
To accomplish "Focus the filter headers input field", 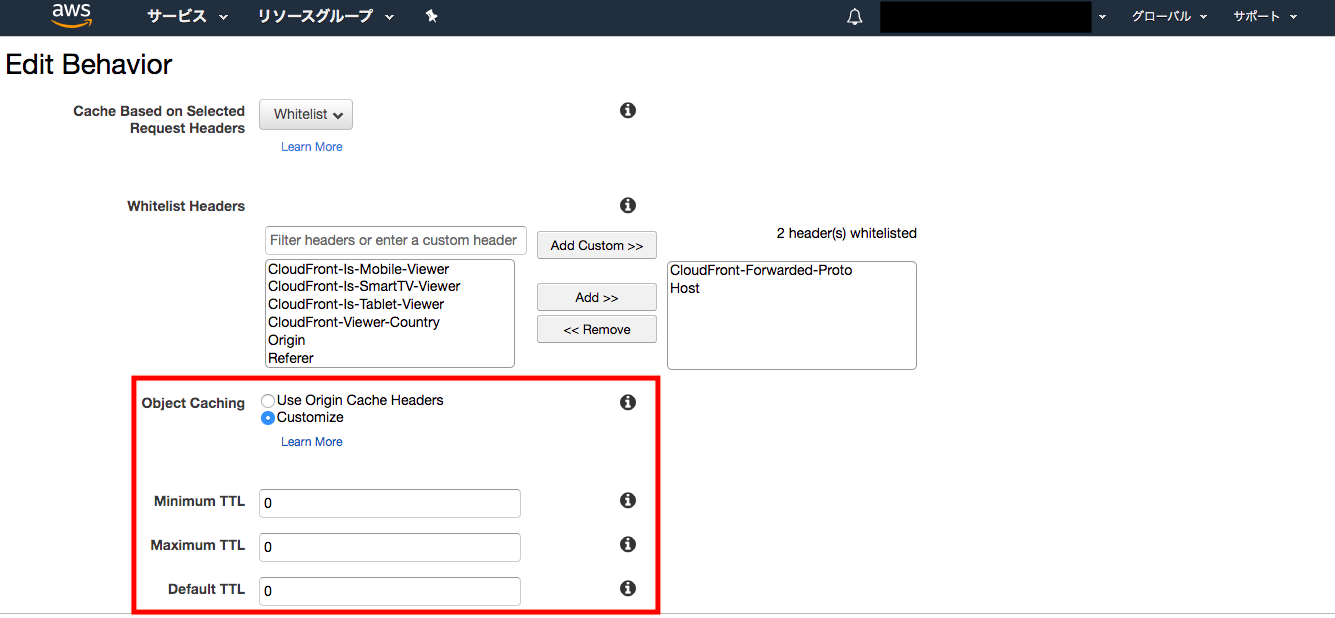I will [x=396, y=240].
